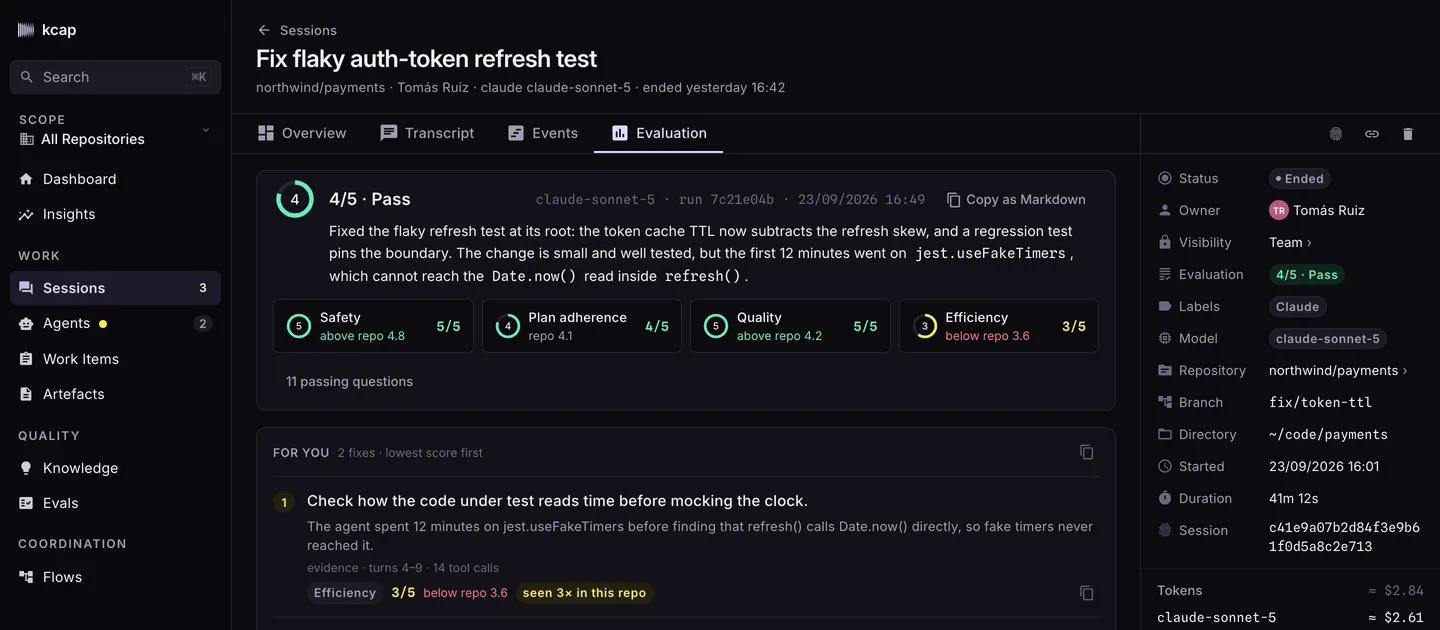The height and width of the screenshot is (630, 1440).
Task: Click the kcap logo in the sidebar
Action: pyautogui.click(x=47, y=30)
